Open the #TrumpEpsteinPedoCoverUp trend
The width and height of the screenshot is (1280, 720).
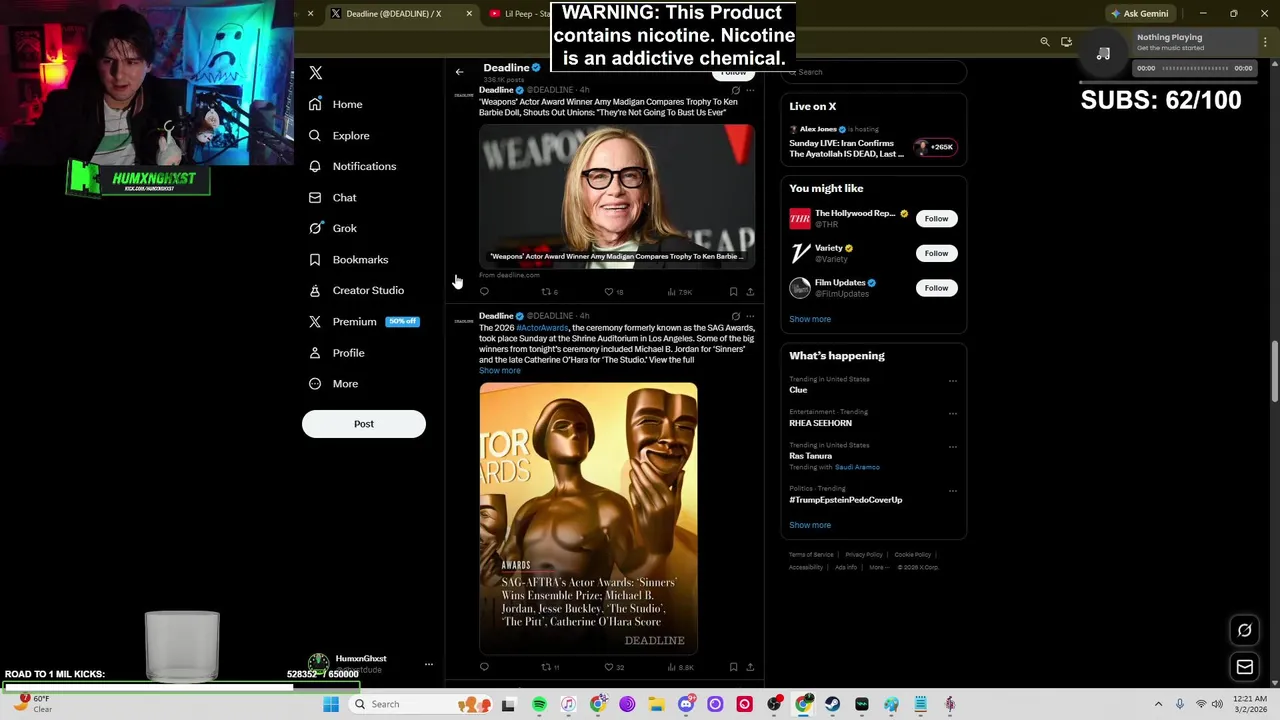click(845, 500)
